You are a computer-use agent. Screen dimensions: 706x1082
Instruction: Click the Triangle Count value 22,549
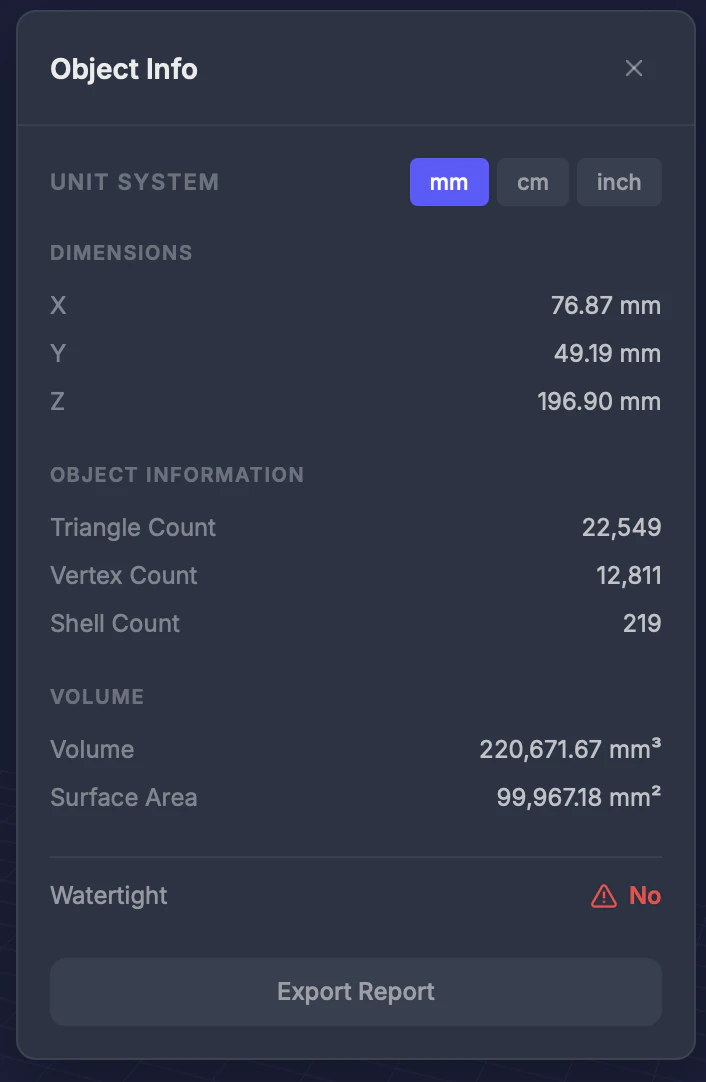tap(621, 527)
